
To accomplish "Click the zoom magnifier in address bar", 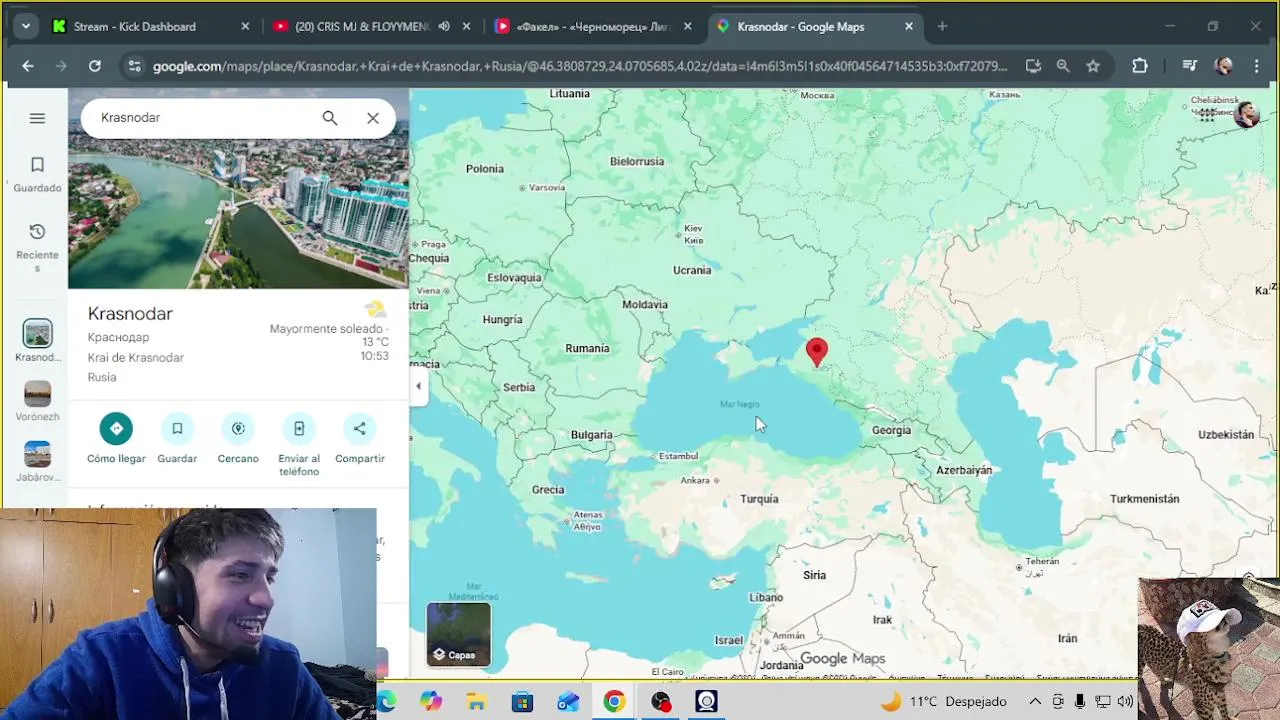I will [x=1063, y=66].
